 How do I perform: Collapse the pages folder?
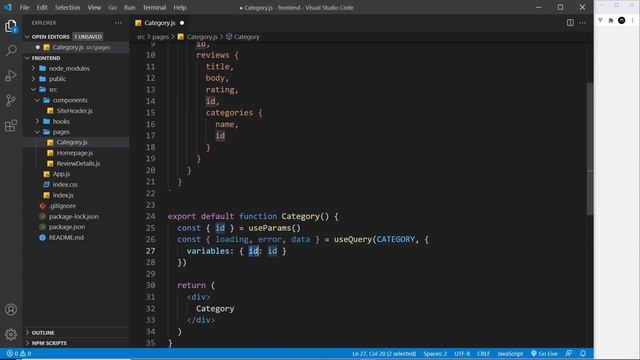(61, 132)
